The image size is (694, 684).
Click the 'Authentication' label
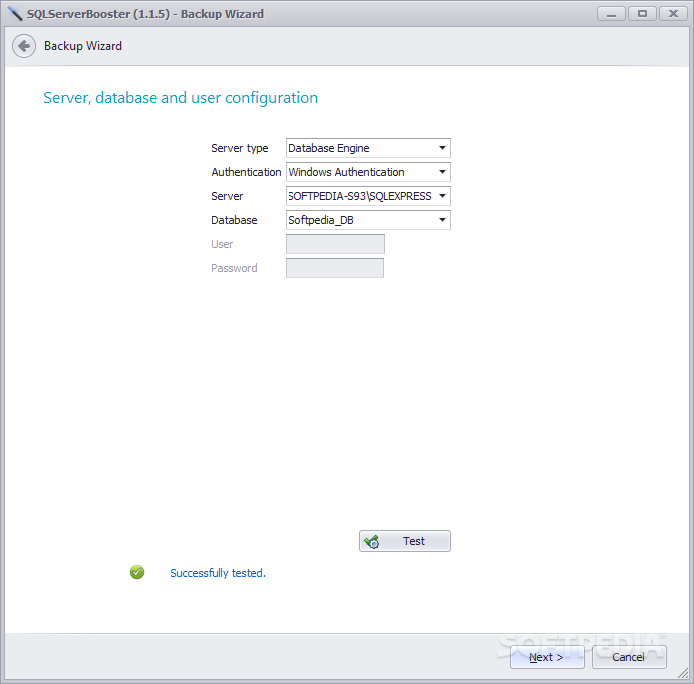[246, 172]
